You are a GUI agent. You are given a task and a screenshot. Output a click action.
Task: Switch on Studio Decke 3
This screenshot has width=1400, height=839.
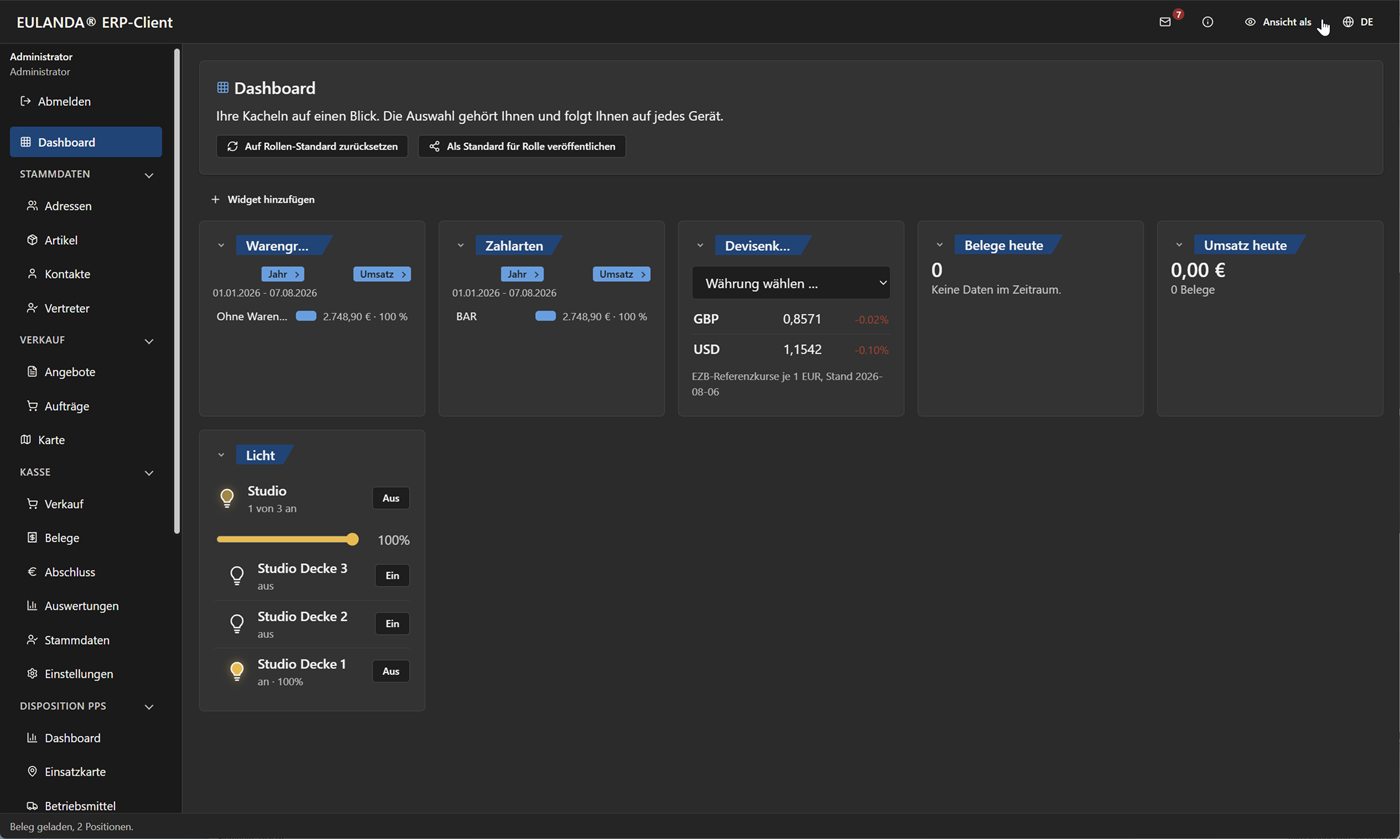coord(392,575)
